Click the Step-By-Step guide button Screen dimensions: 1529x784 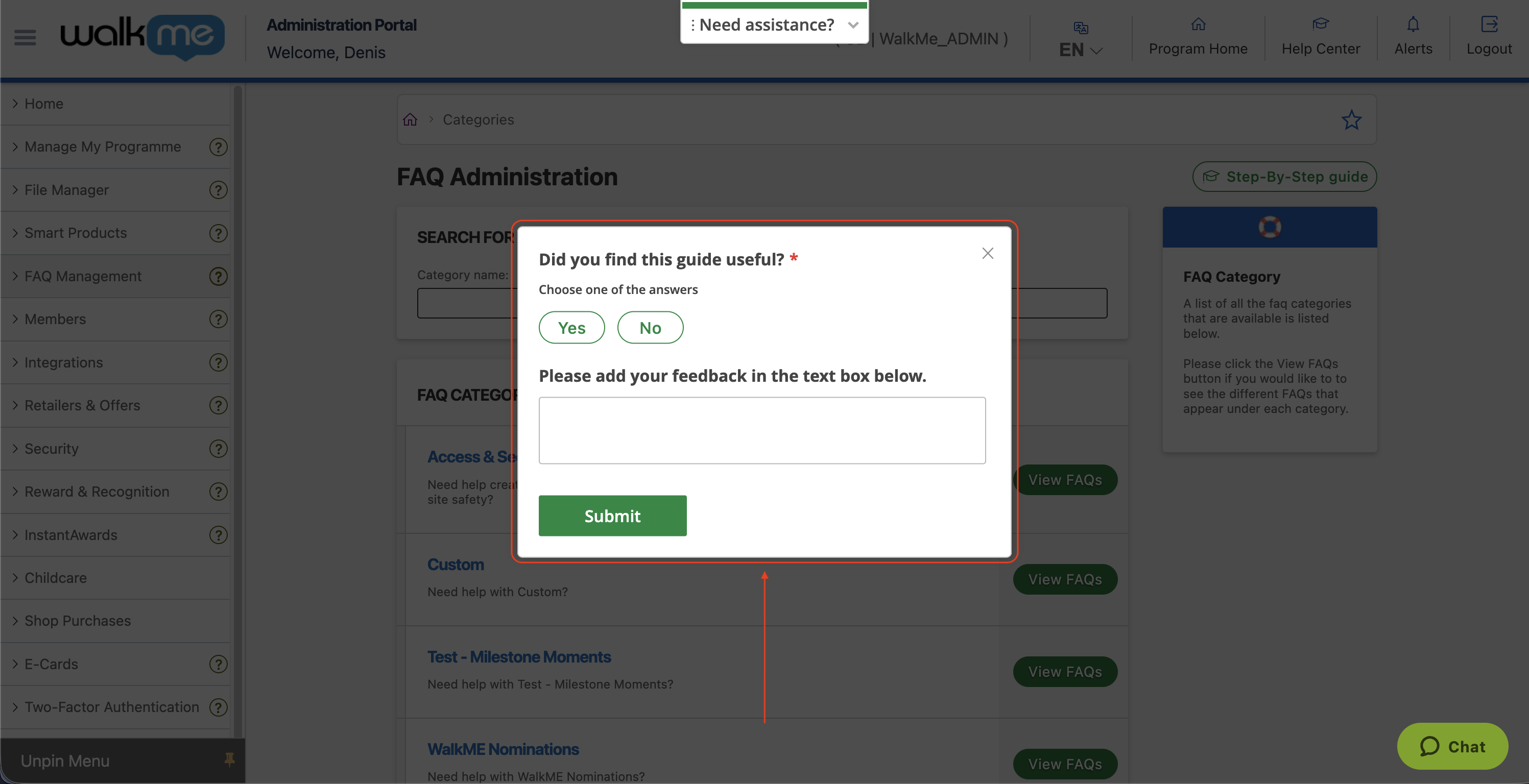click(x=1284, y=176)
